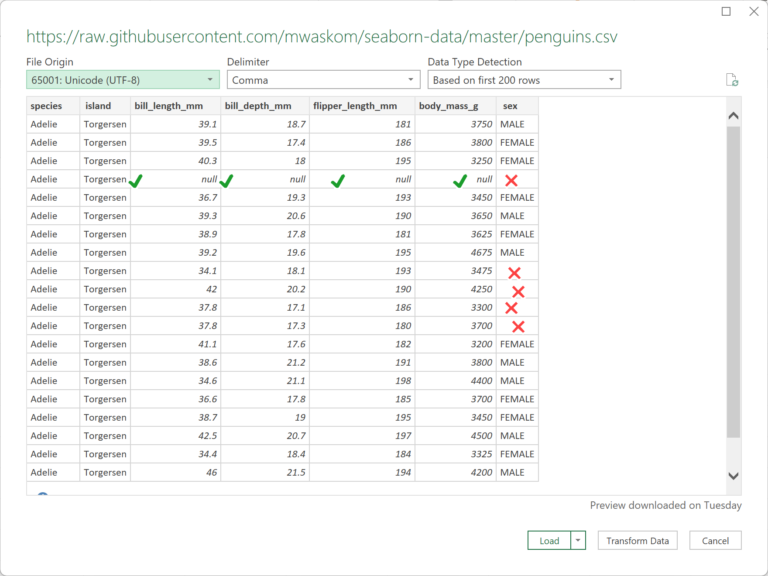Click bill length cell 46
Screen dimensions: 768x576
(175, 473)
